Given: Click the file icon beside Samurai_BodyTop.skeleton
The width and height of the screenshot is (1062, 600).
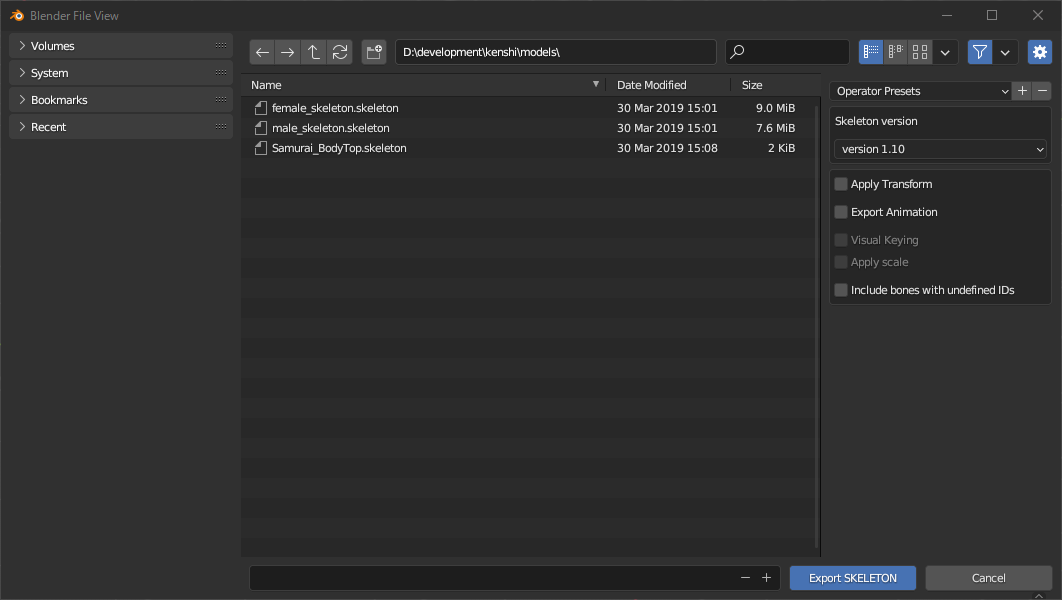Looking at the screenshot, I should point(261,148).
